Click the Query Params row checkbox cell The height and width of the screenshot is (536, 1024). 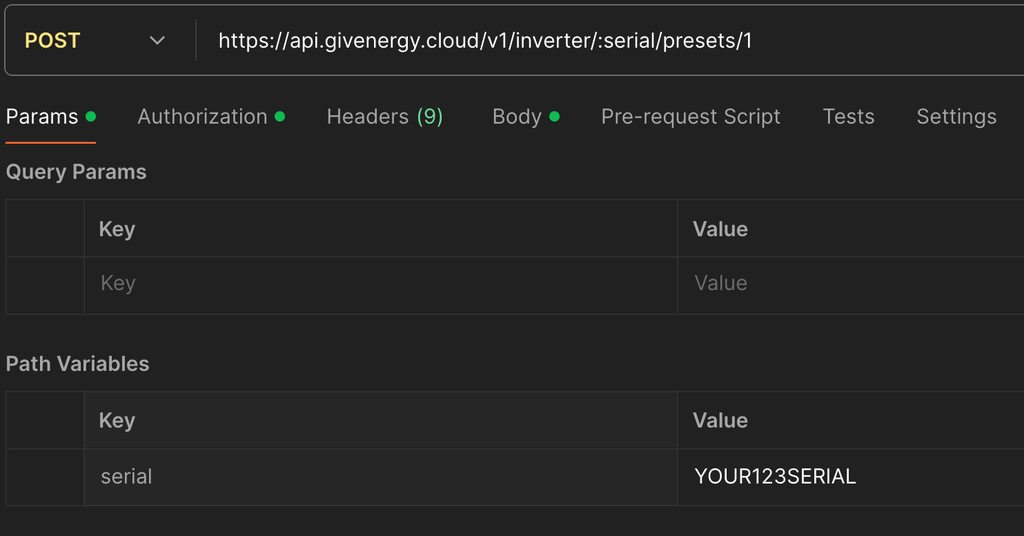click(x=45, y=284)
